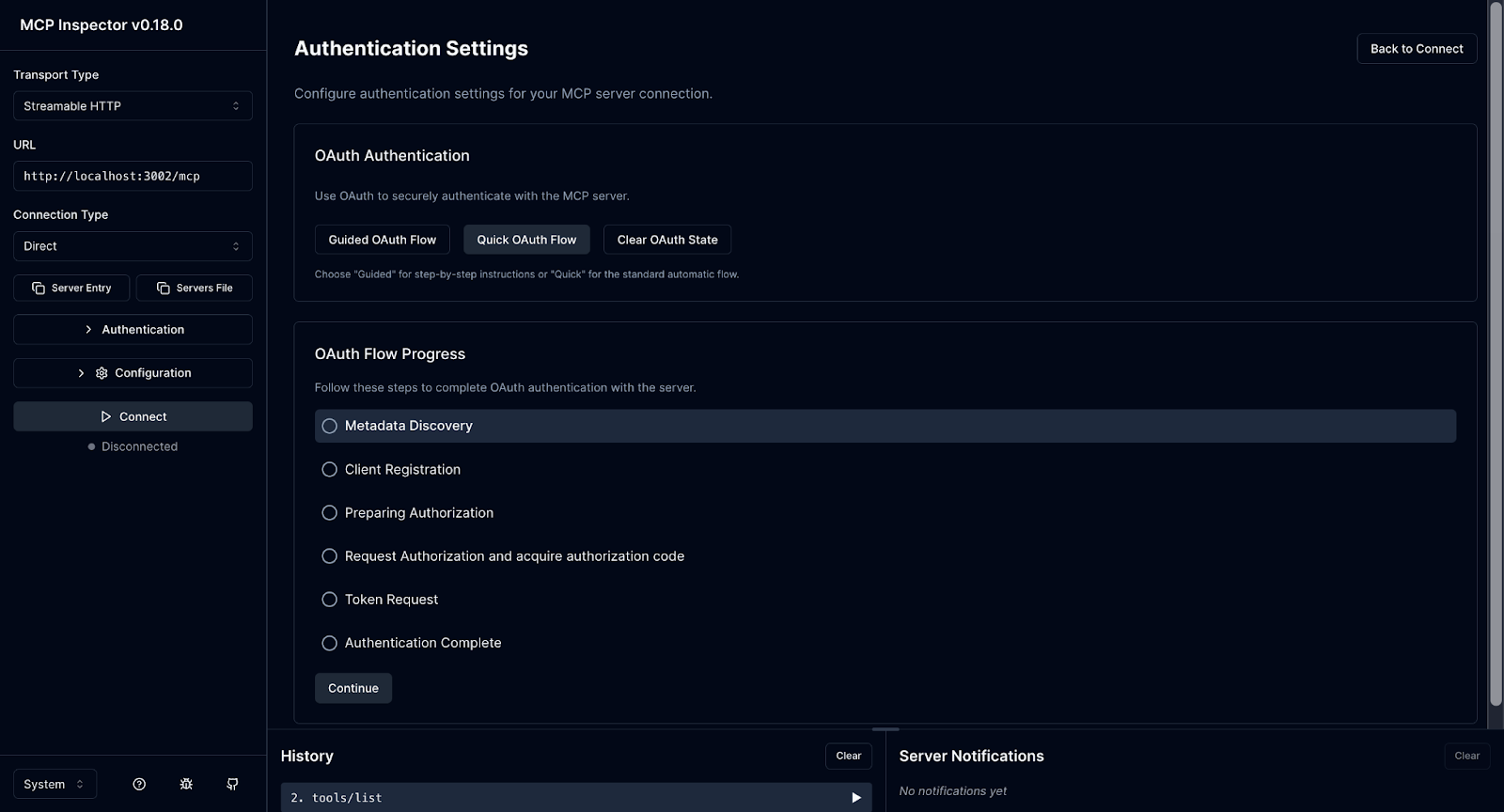Click the vertical page scrollbar
Image resolution: width=1504 pixels, height=812 pixels.
[1496, 353]
